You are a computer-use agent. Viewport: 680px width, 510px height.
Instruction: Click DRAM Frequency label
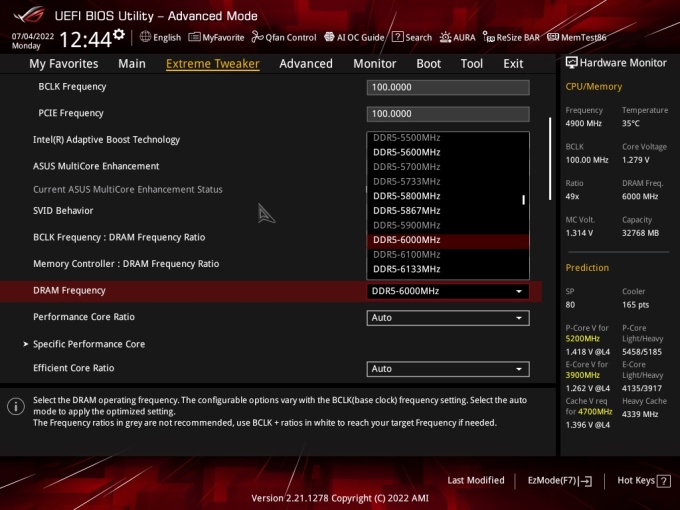pyautogui.click(x=69, y=291)
